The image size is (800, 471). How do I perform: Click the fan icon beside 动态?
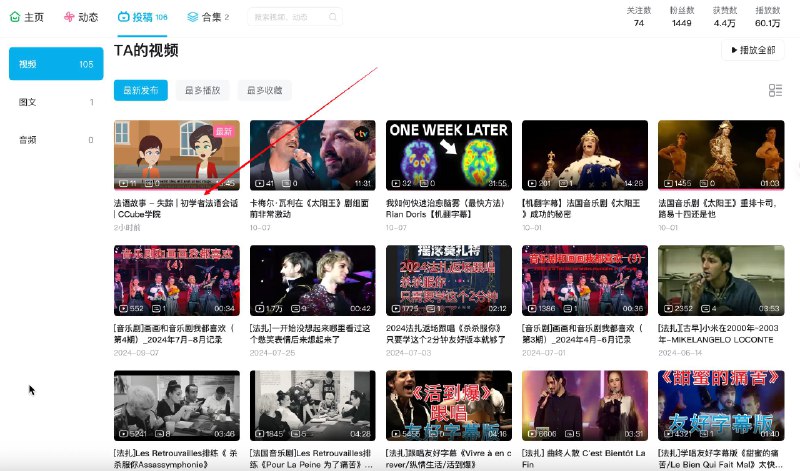tap(69, 17)
